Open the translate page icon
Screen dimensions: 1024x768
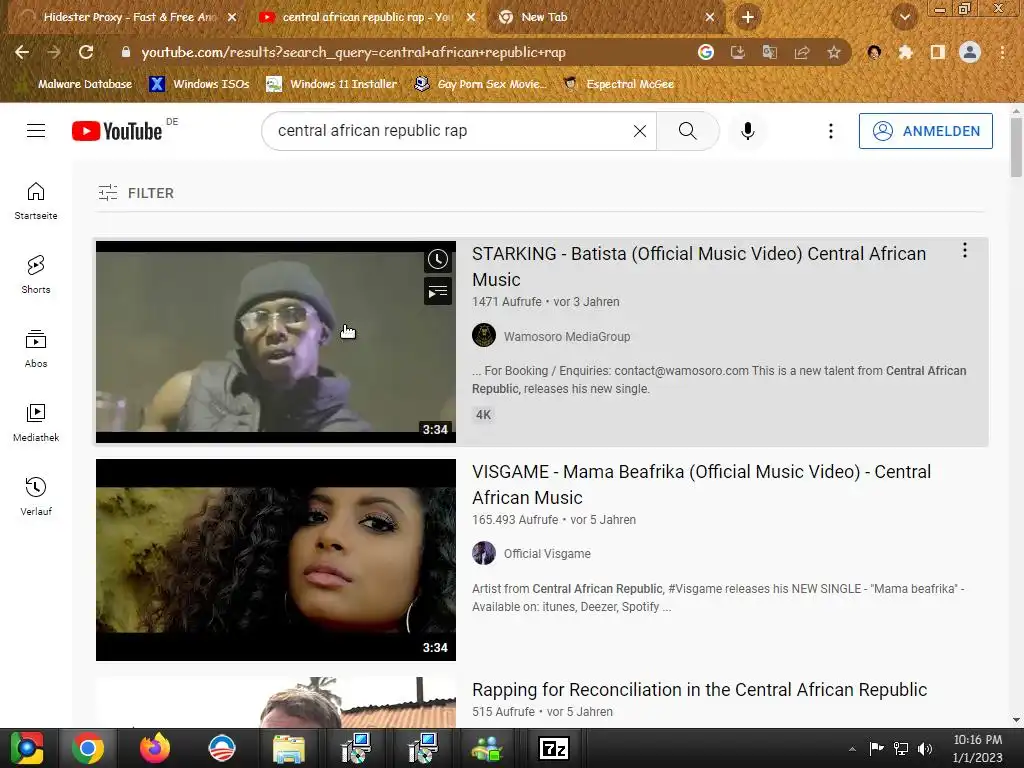pyautogui.click(x=769, y=52)
